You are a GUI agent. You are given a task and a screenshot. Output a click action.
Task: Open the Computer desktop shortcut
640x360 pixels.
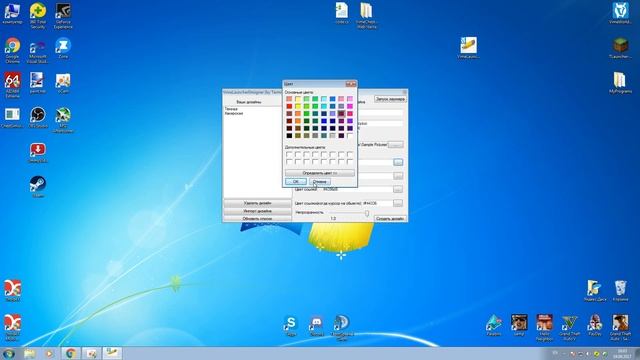(12, 14)
